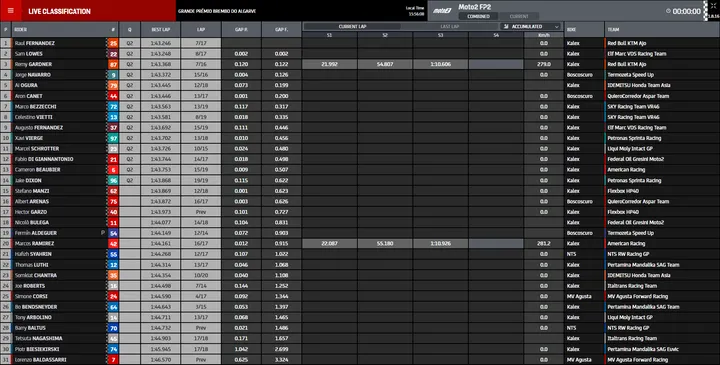Sort by GAP P. column header
This screenshot has width=720, height=365.
click(x=242, y=29)
